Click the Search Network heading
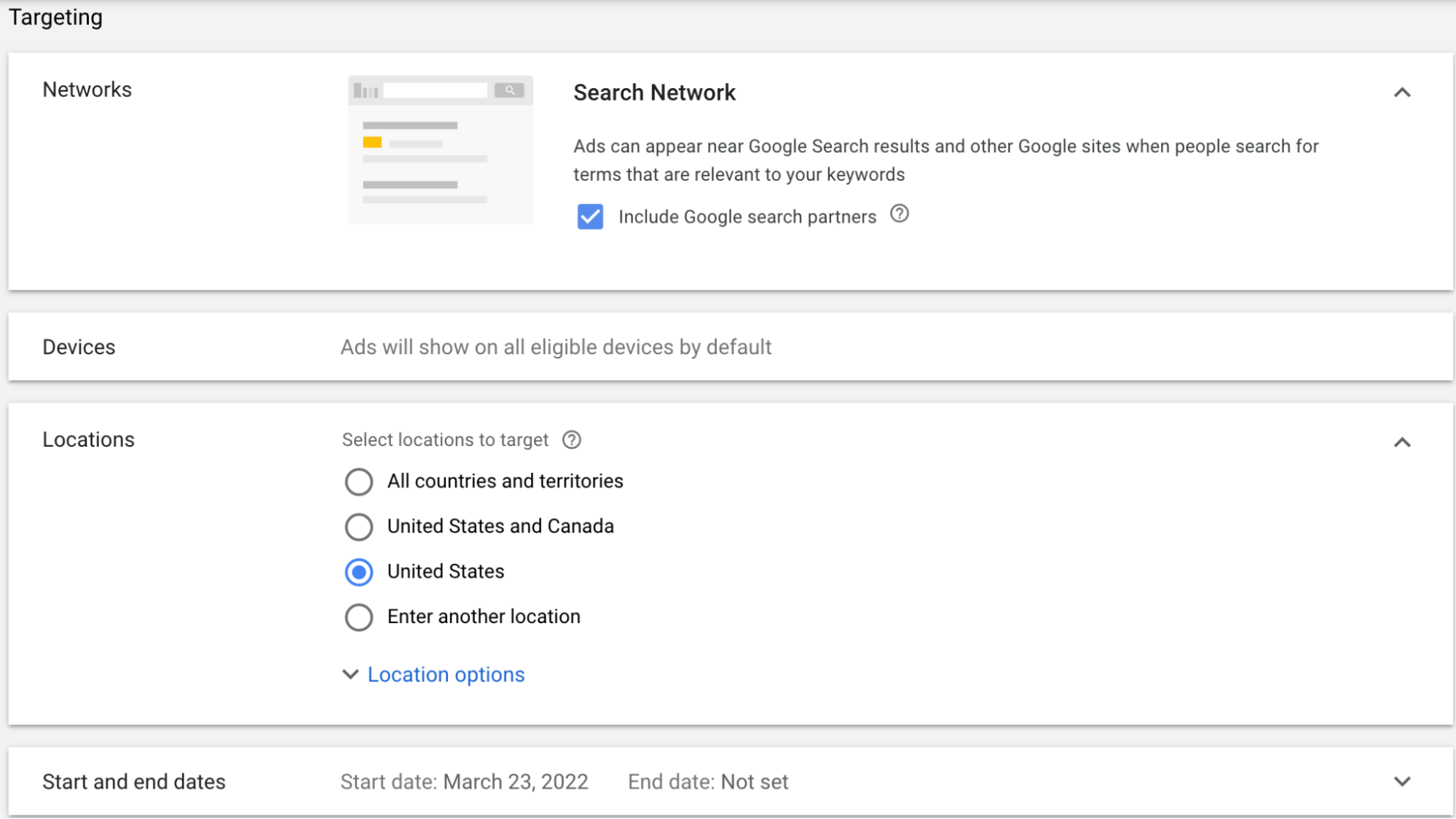Screen dimensions: 1456x819 tap(654, 93)
